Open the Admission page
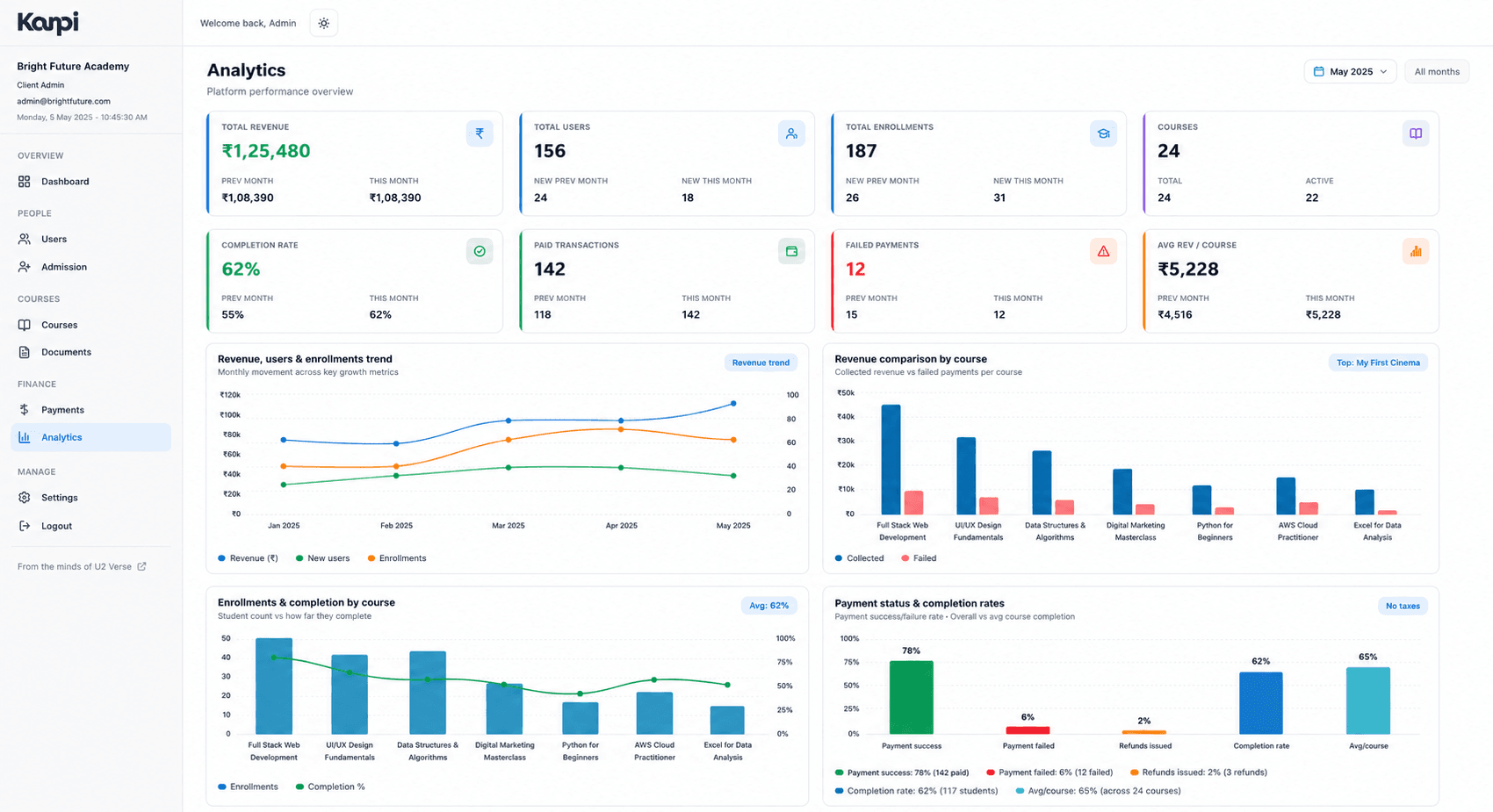The image size is (1493, 812). click(90, 267)
